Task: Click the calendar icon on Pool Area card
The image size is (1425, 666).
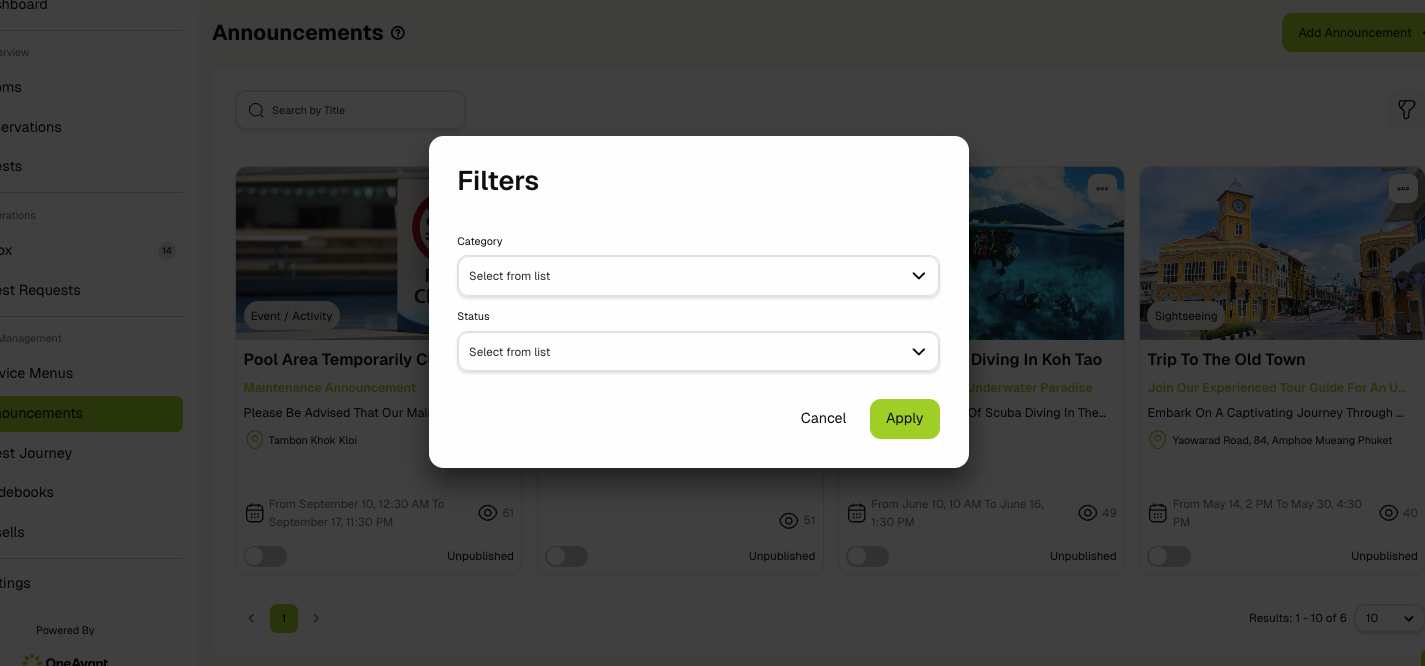Action: [x=255, y=513]
